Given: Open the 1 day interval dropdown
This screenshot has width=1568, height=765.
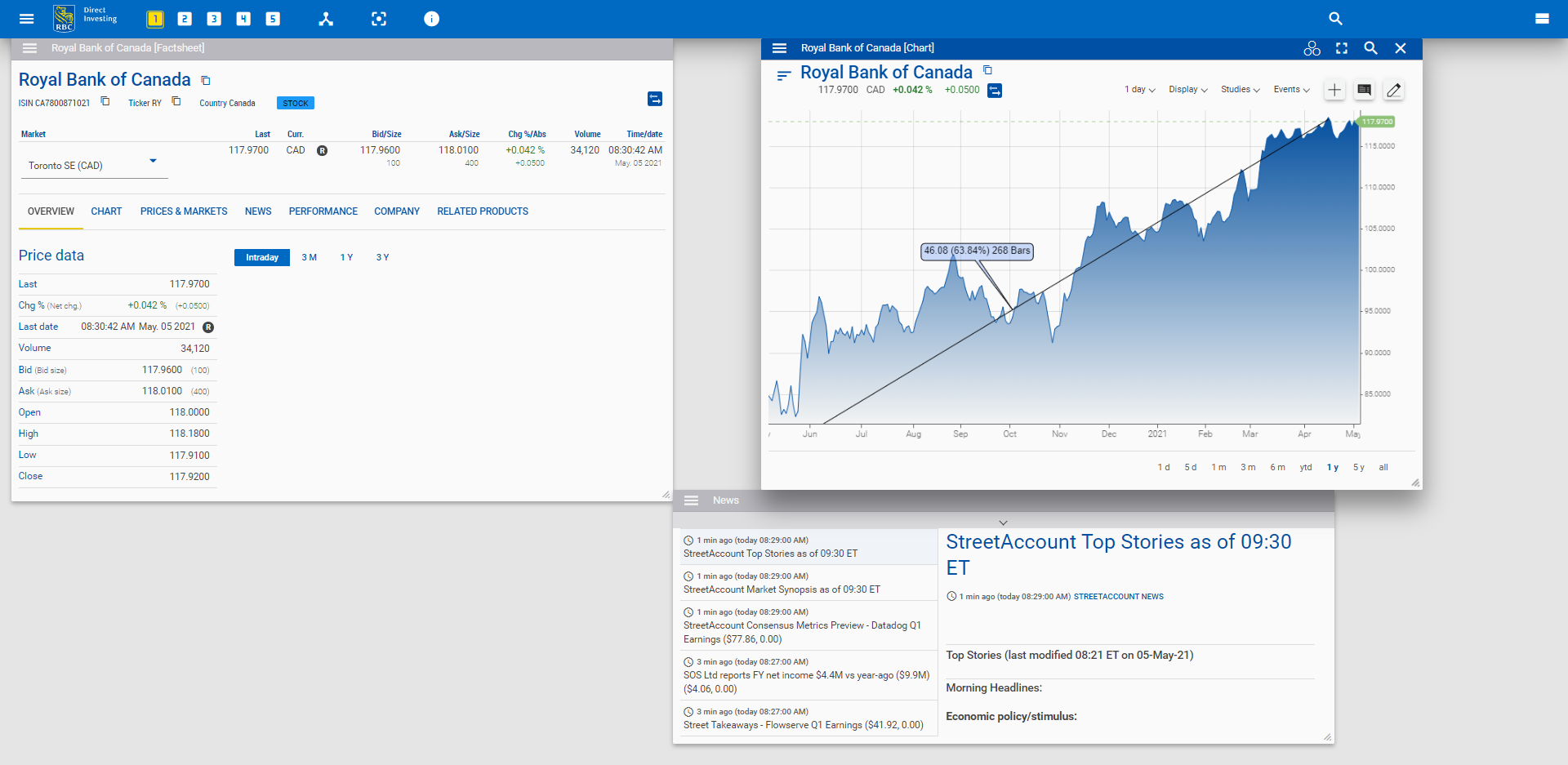Looking at the screenshot, I should coord(1139,90).
